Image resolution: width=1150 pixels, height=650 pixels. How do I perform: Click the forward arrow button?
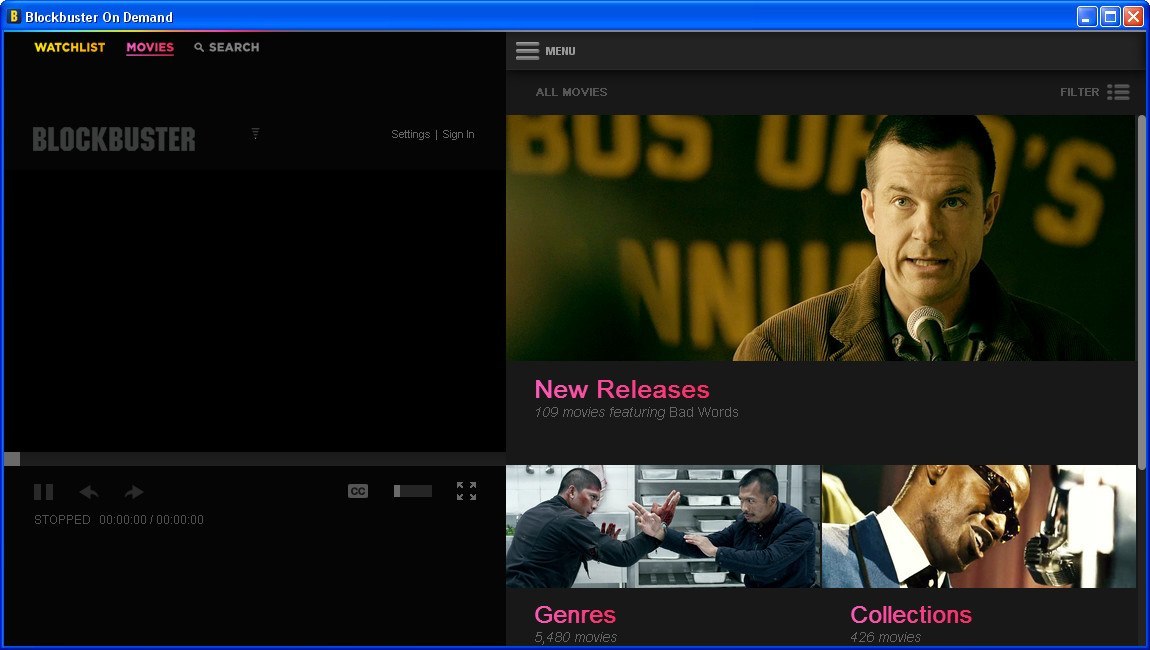pyautogui.click(x=133, y=492)
